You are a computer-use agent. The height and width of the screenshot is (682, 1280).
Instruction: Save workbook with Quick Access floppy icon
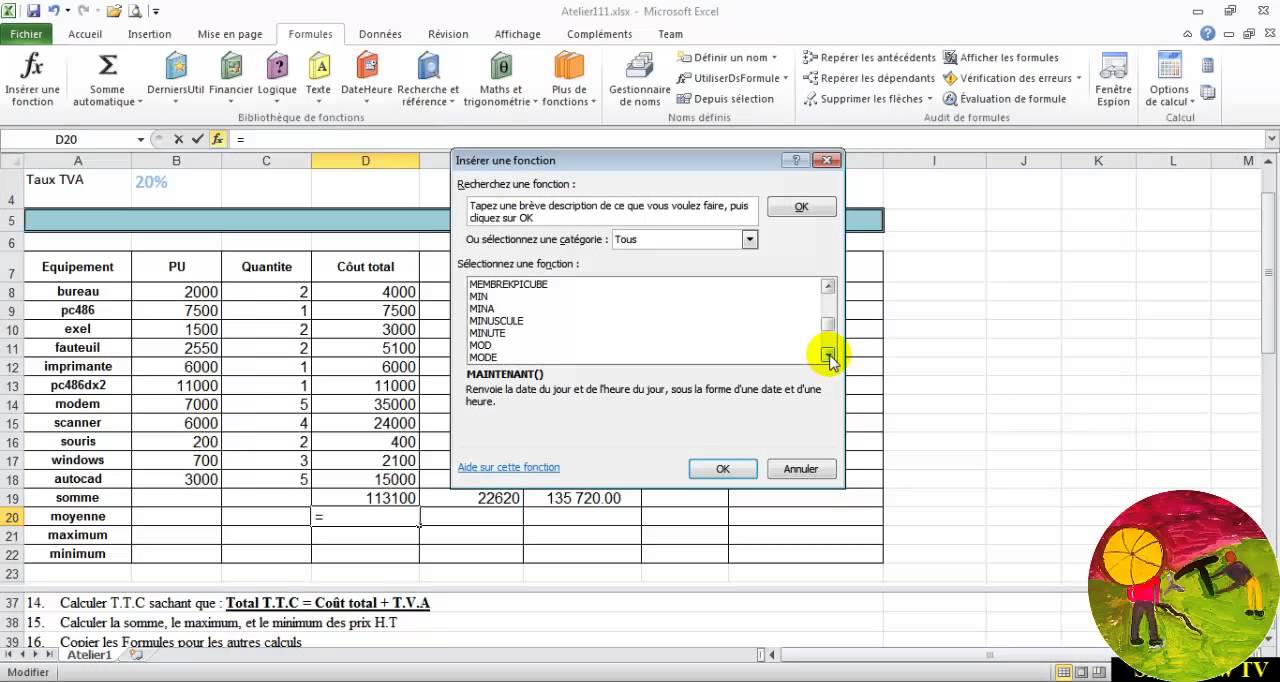[33, 11]
